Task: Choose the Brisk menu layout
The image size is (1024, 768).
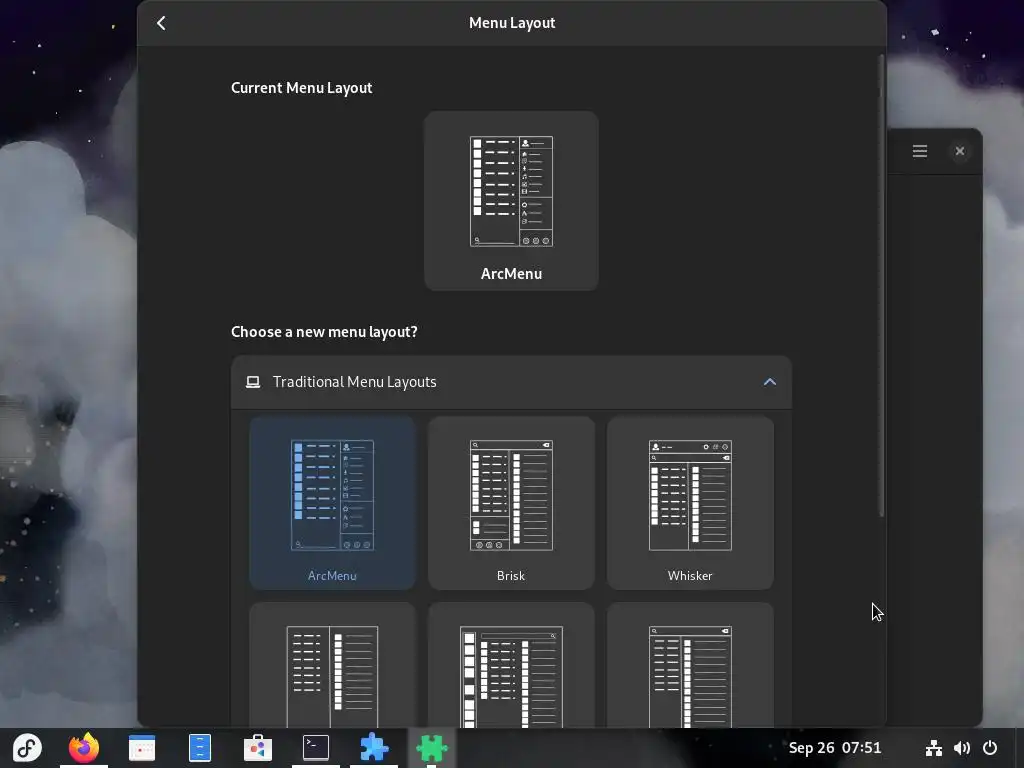Action: (x=511, y=503)
